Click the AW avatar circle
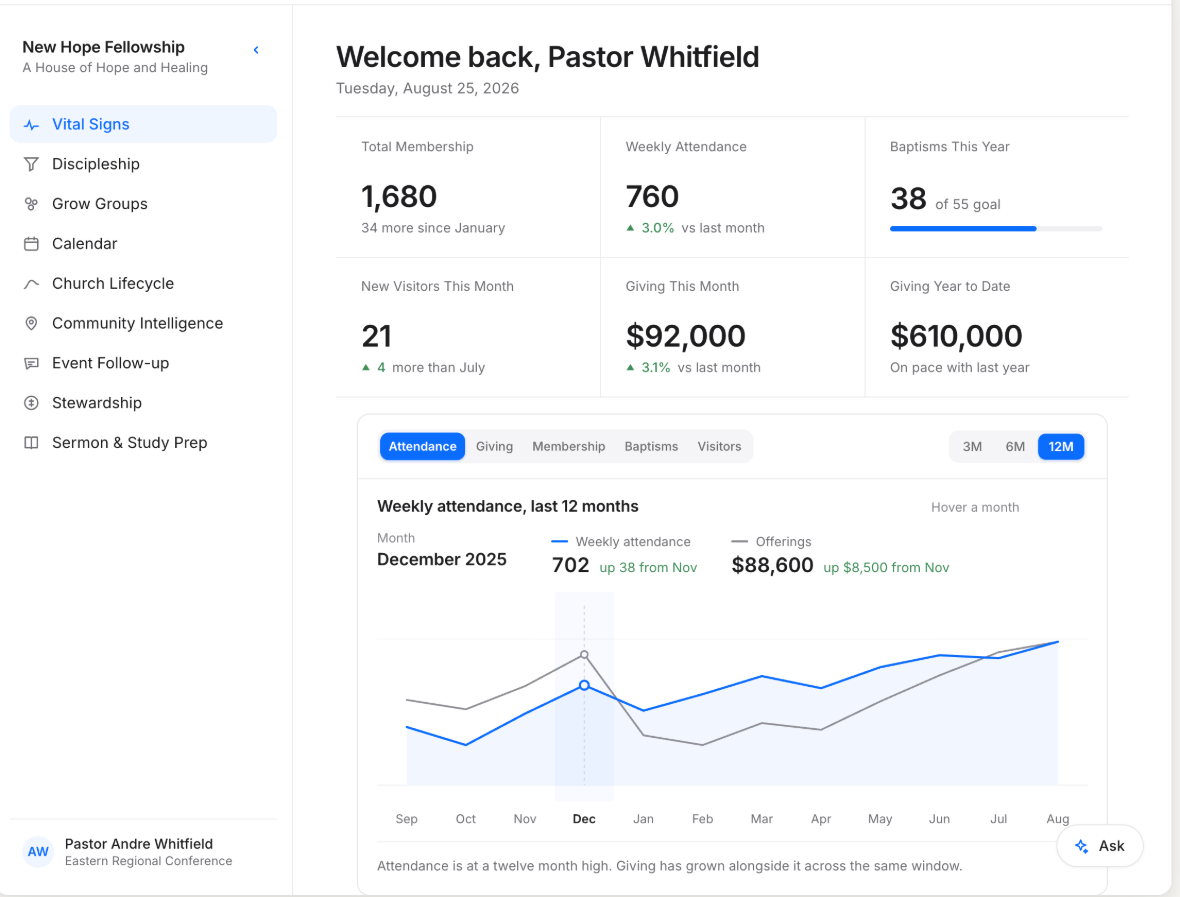 pyautogui.click(x=38, y=852)
